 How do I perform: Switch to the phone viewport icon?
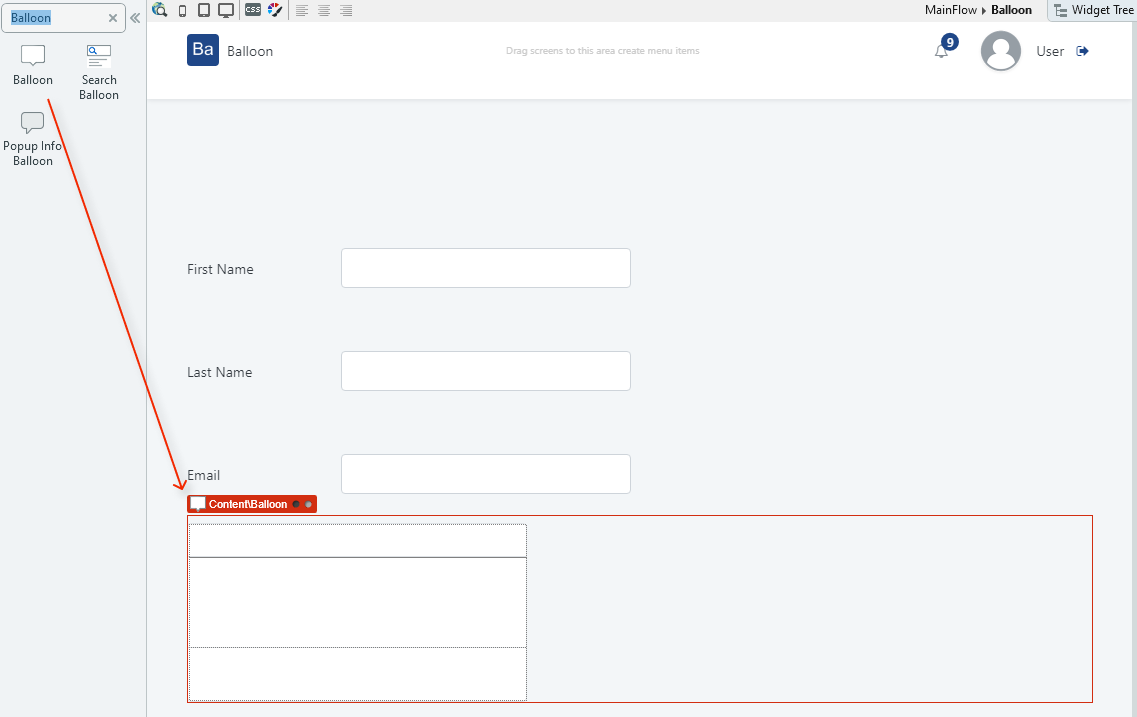coord(182,10)
